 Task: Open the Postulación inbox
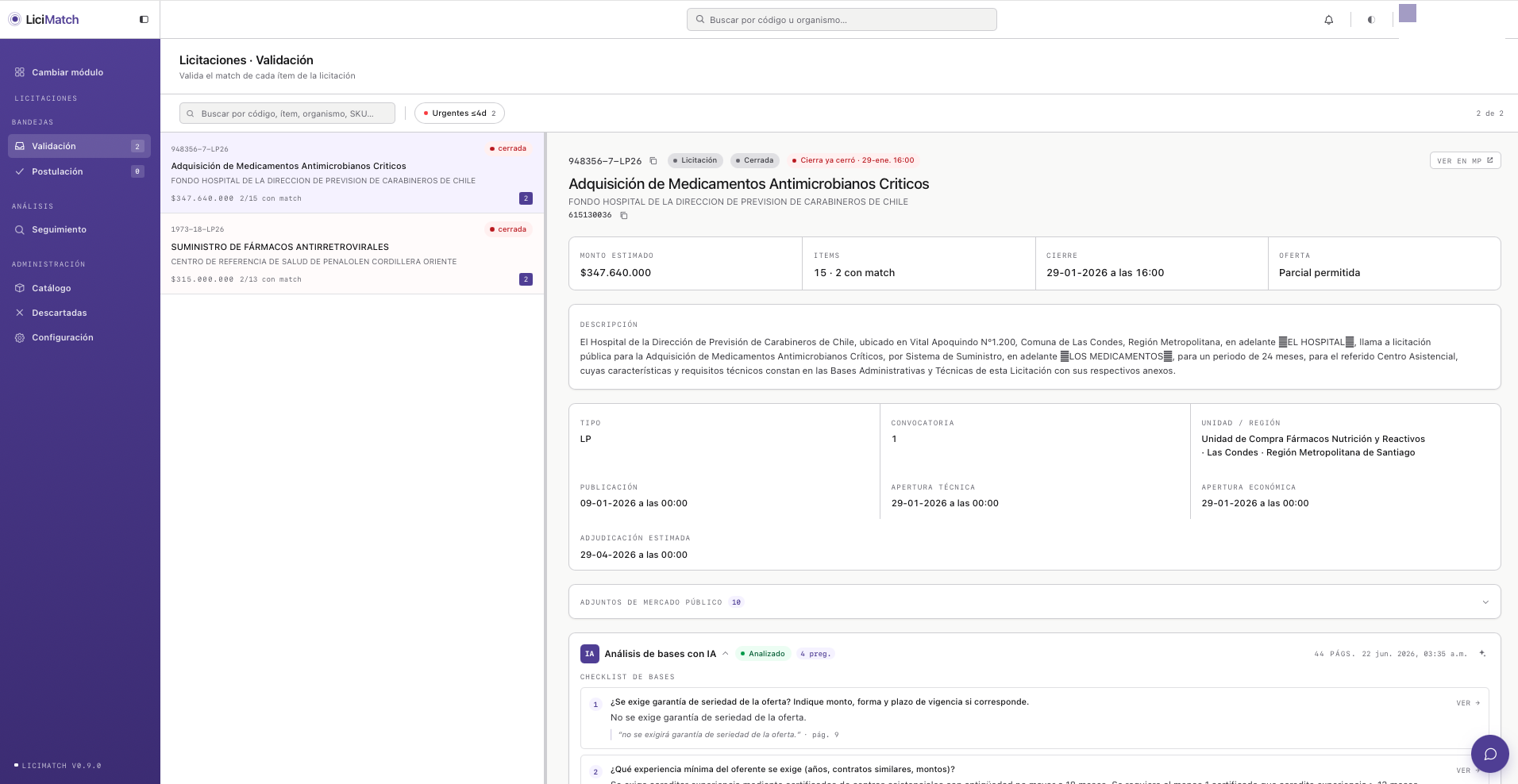(79, 171)
